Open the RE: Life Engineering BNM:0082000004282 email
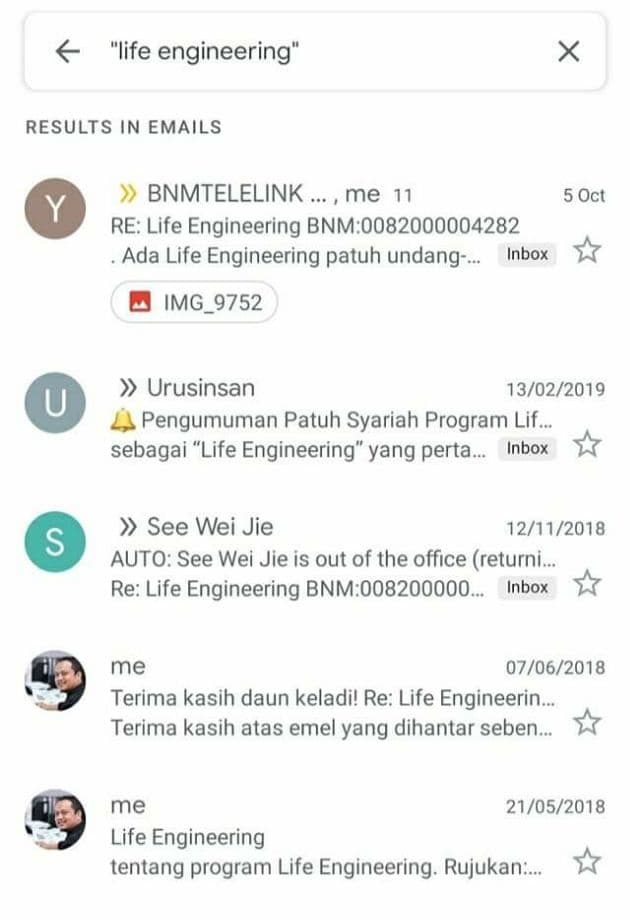Screen dimensions: 630x921 point(315,226)
